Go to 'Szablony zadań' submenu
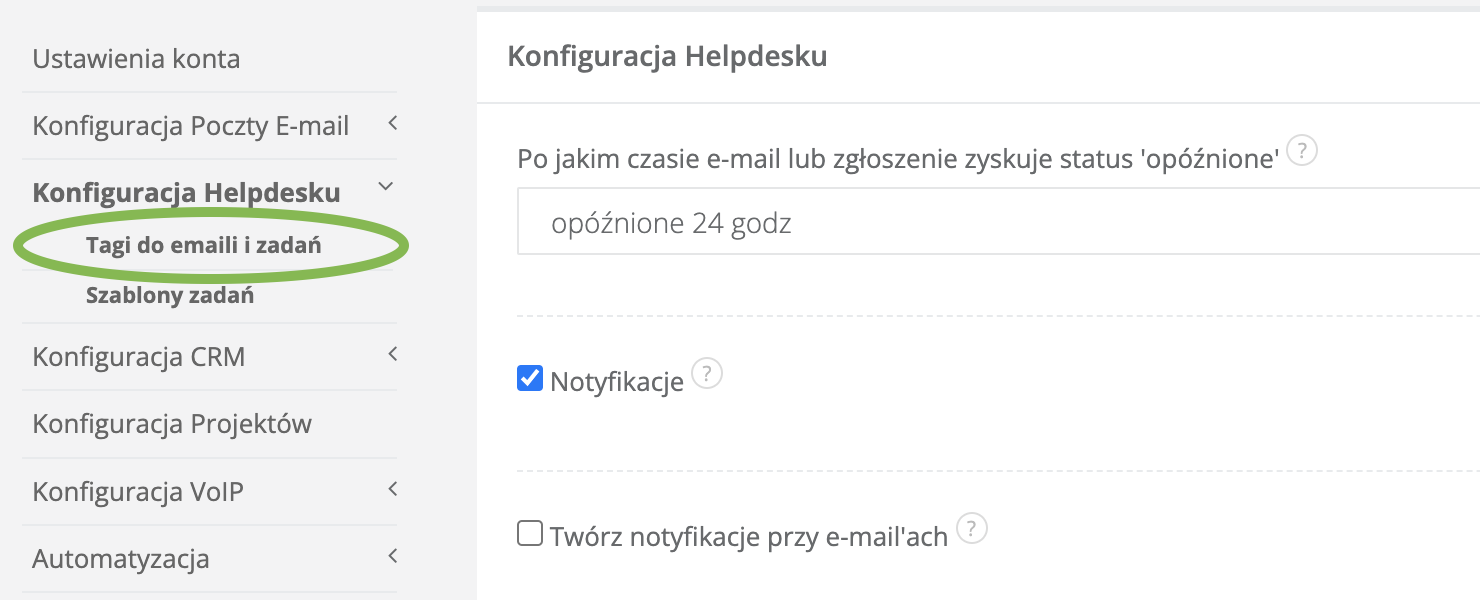Viewport: 1480px width, 600px height. [170, 296]
